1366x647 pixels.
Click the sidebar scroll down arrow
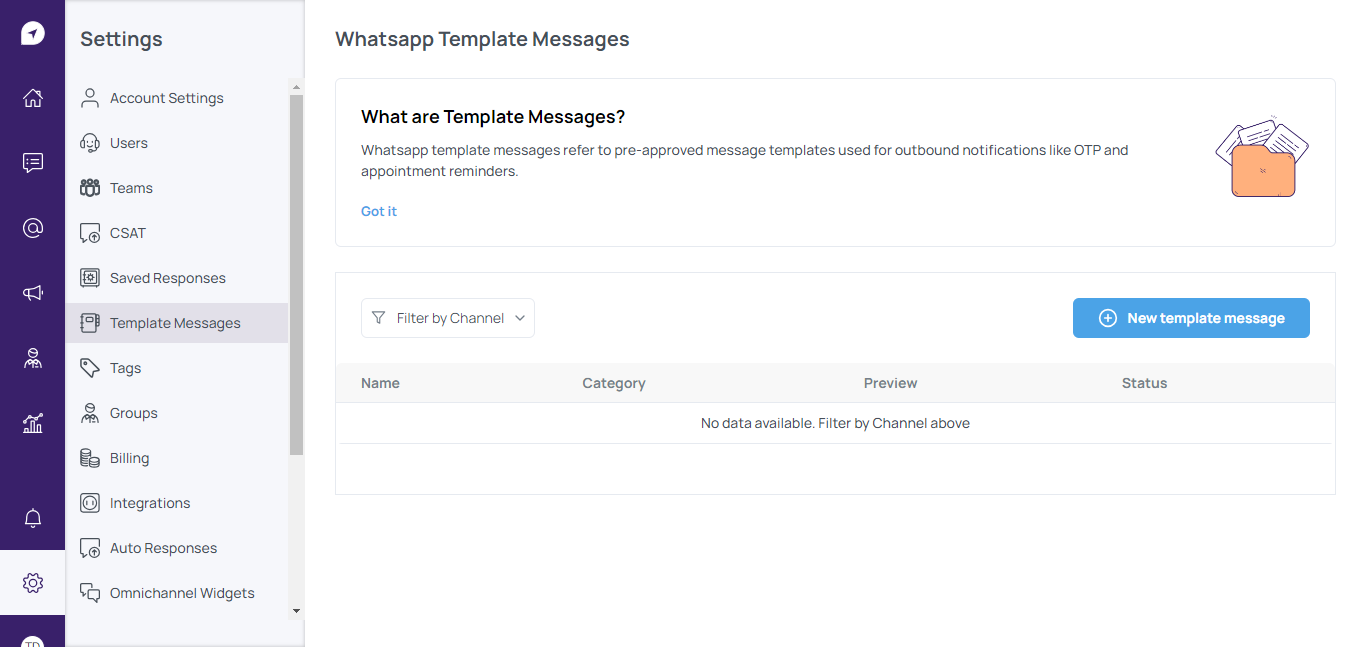(296, 610)
